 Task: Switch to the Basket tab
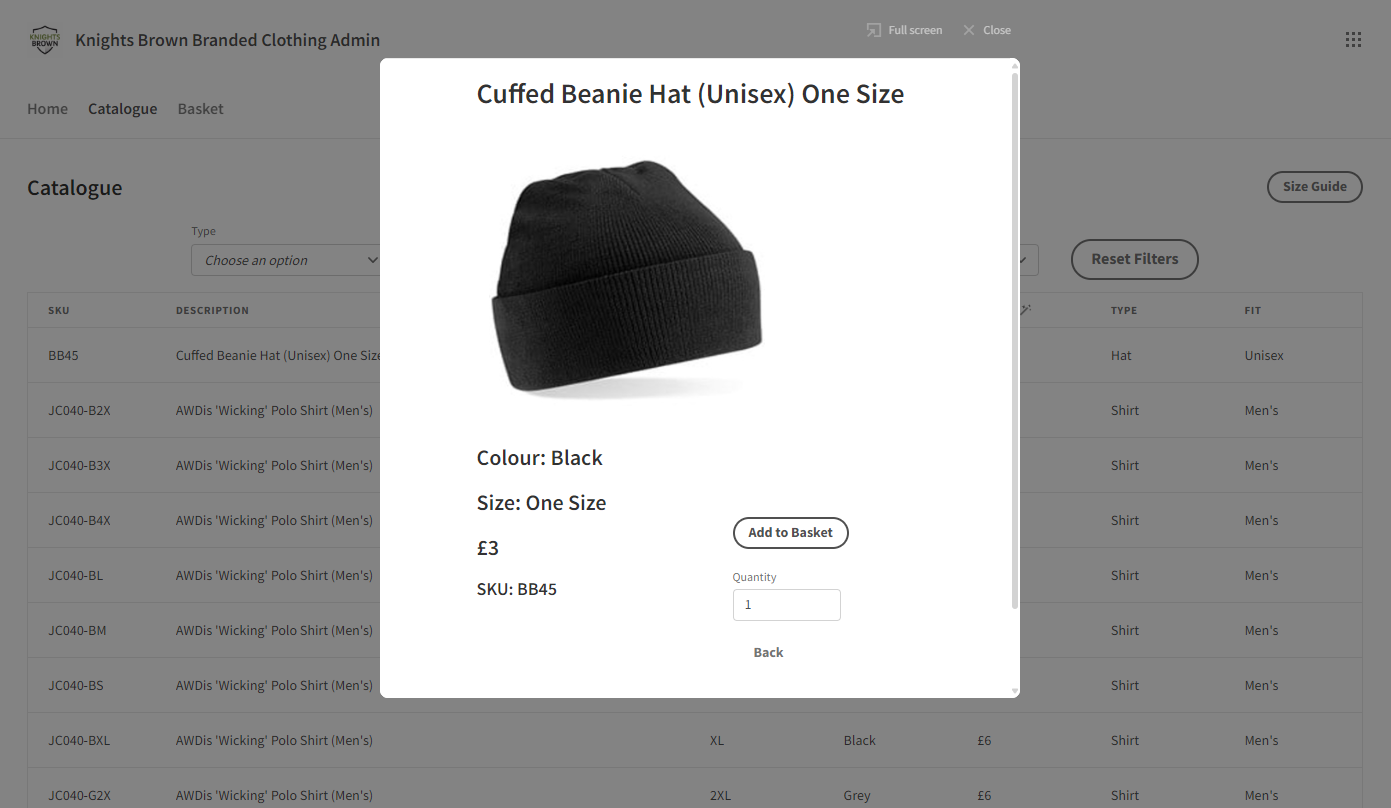[x=201, y=109]
